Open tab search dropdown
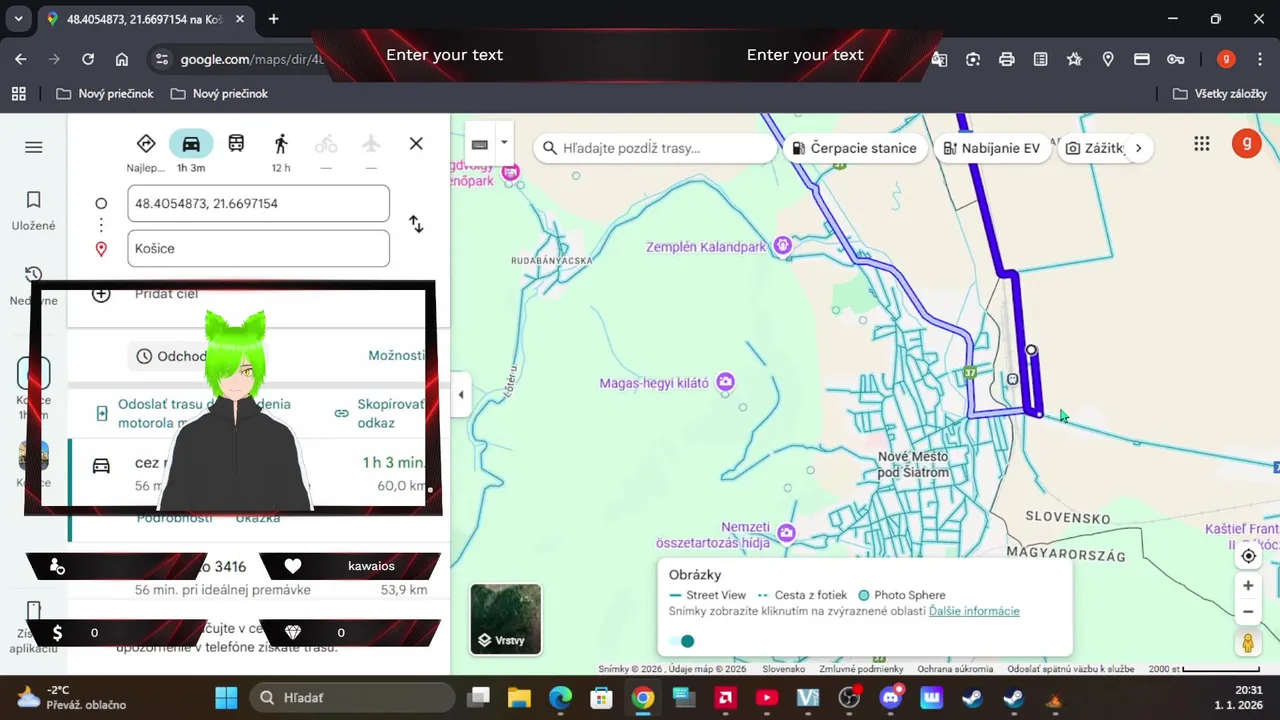Screen dimensions: 1280x720 pyautogui.click(x=18, y=19)
